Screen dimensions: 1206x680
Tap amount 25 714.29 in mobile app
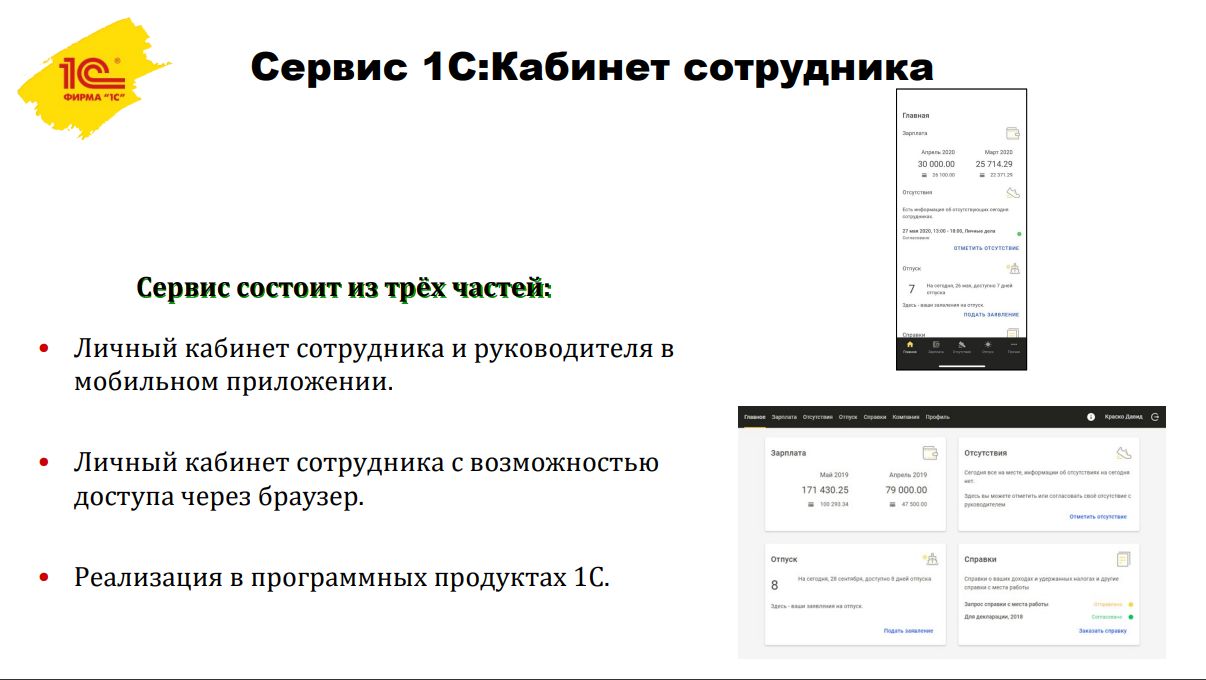[994, 164]
